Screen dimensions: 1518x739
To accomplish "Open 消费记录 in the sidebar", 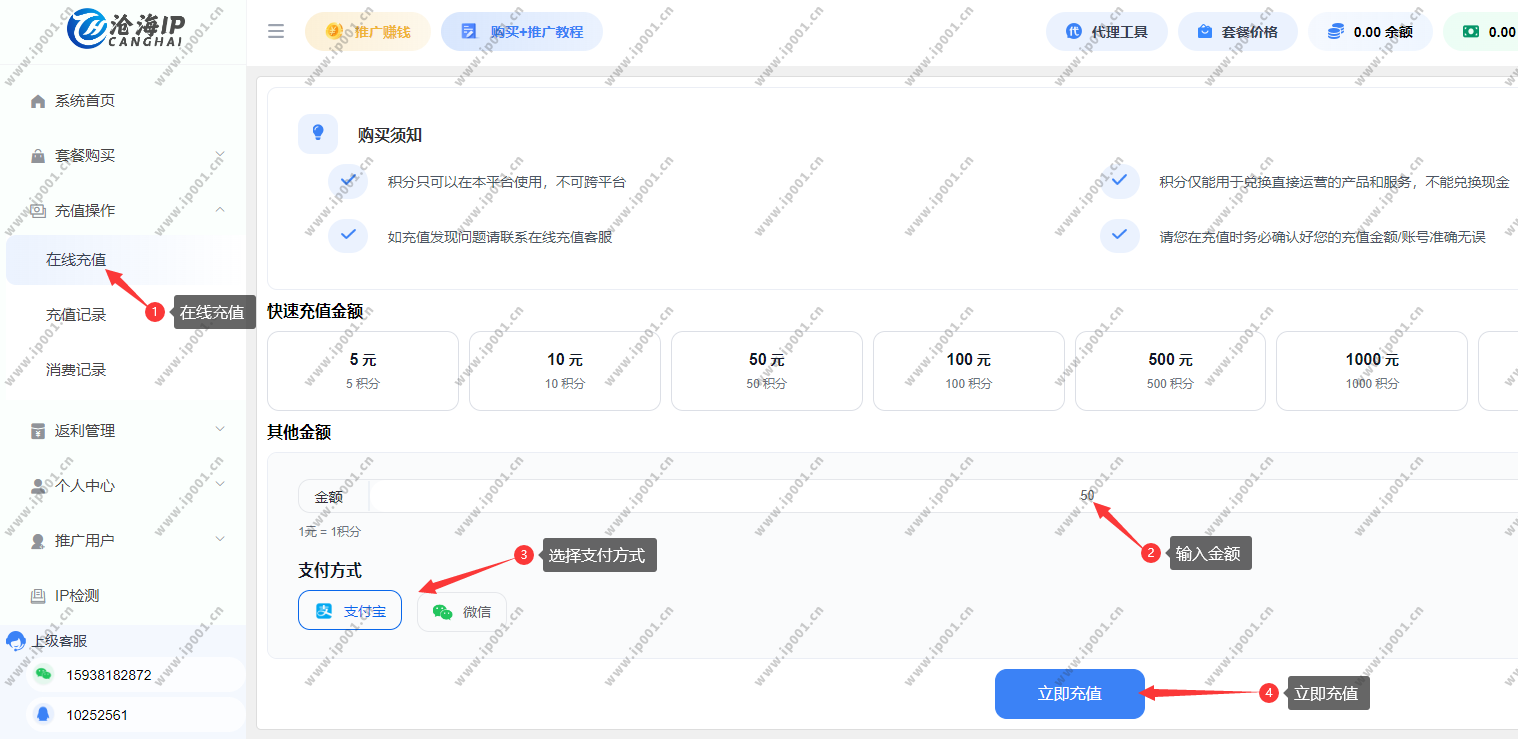I will [x=76, y=370].
